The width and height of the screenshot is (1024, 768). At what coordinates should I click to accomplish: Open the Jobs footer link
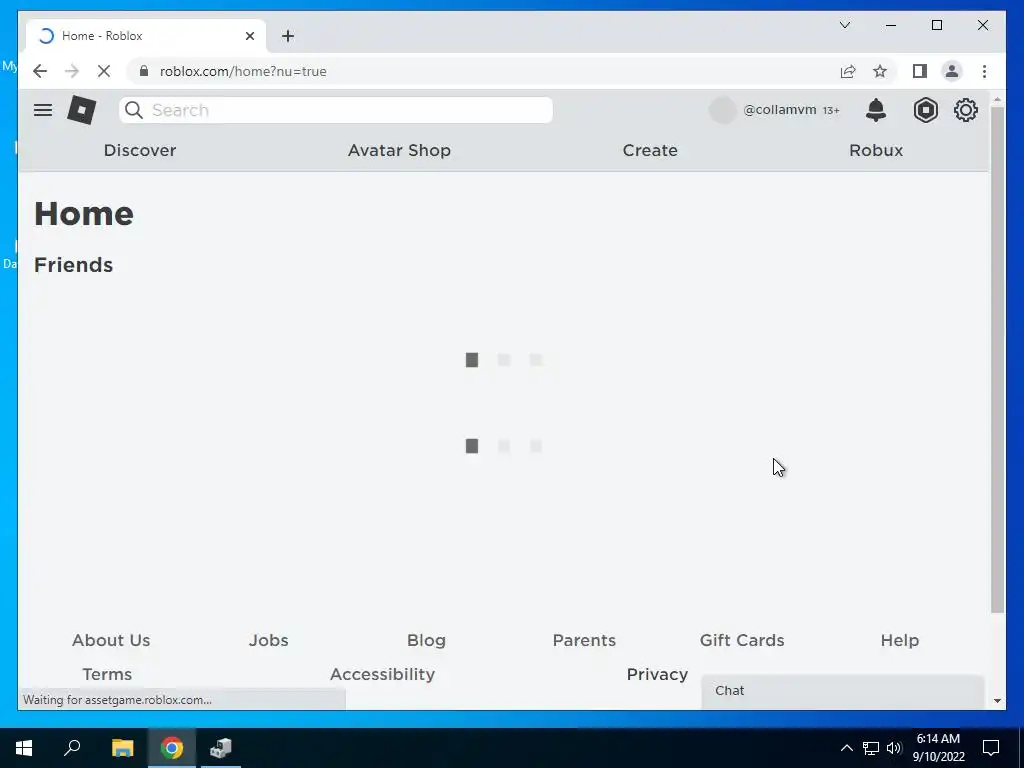click(268, 640)
